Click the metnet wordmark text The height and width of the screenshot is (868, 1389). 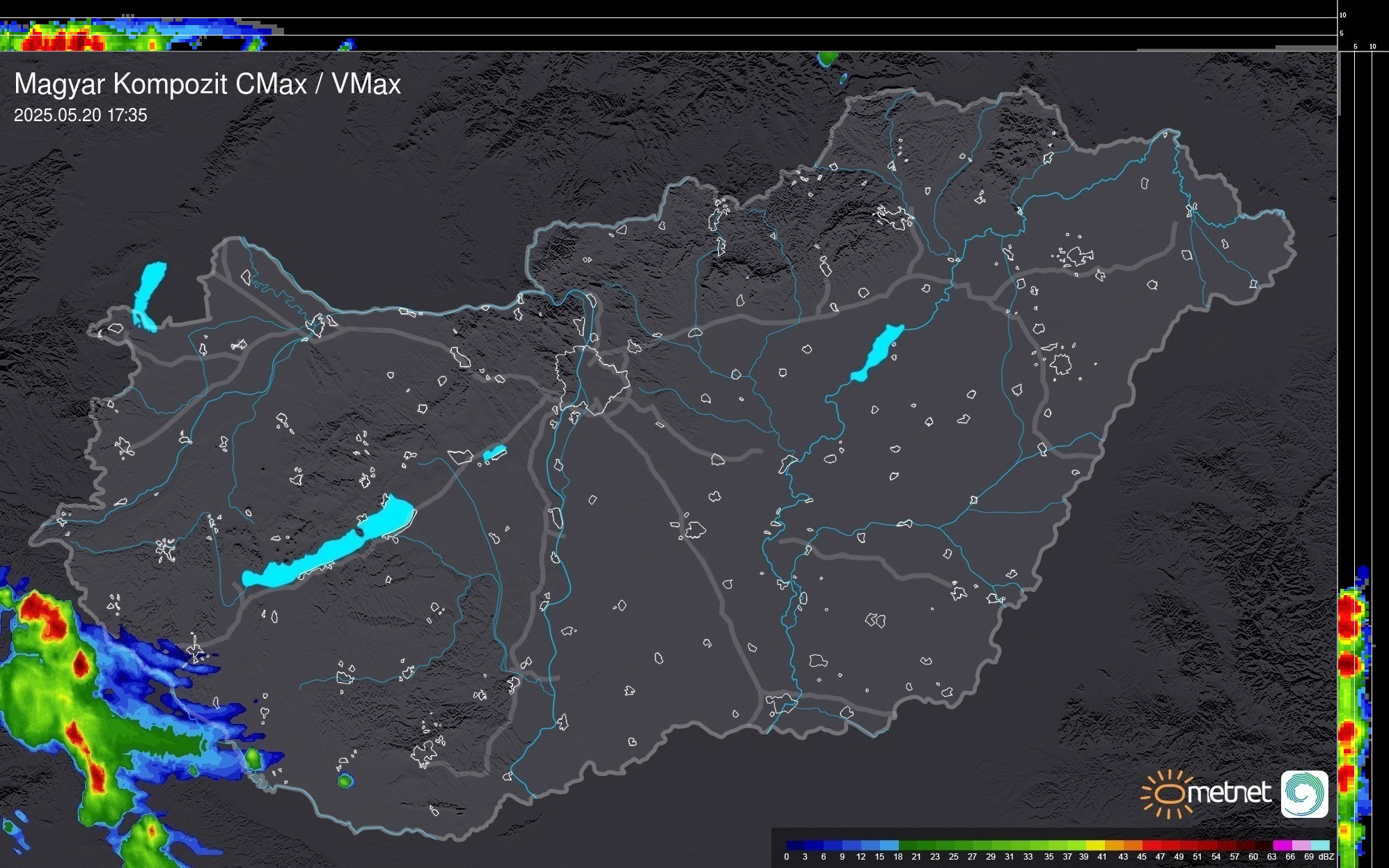(x=1230, y=793)
